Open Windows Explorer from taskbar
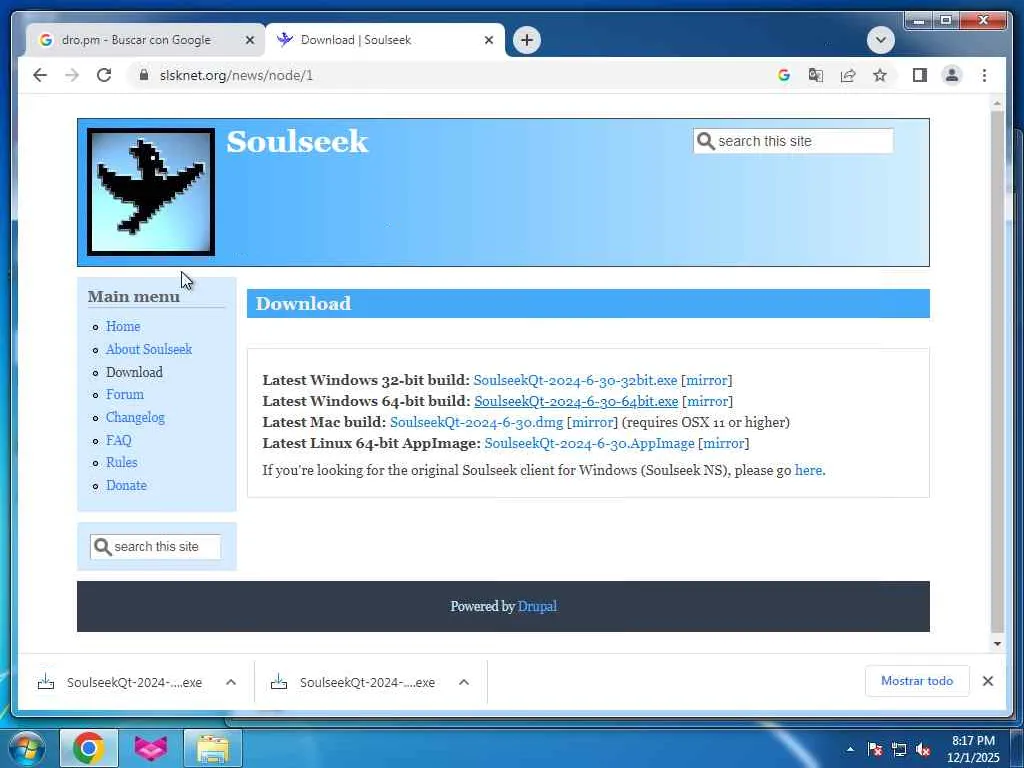Viewport: 1024px width, 768px height. (213, 748)
